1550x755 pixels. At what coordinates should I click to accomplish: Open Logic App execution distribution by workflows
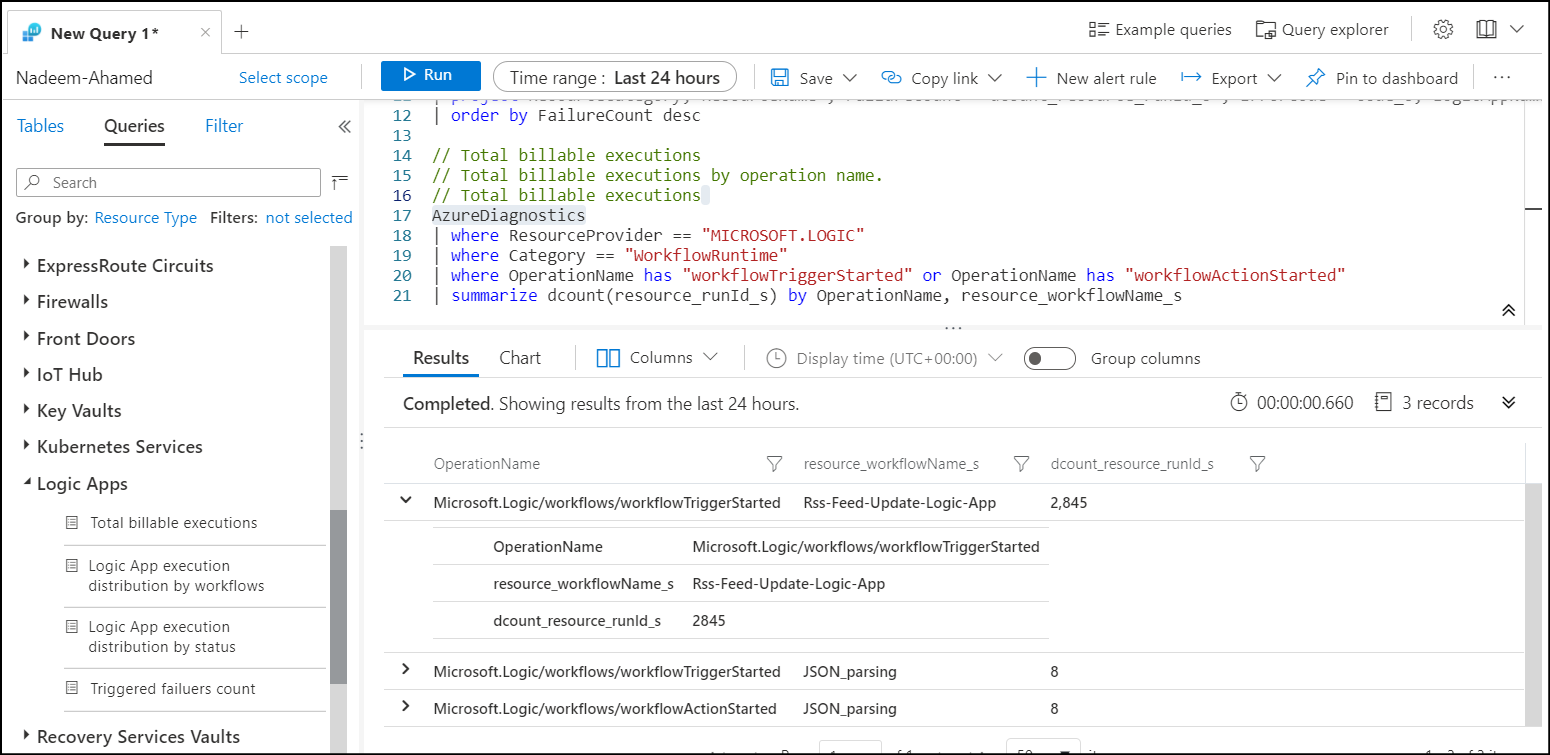[x=176, y=576]
